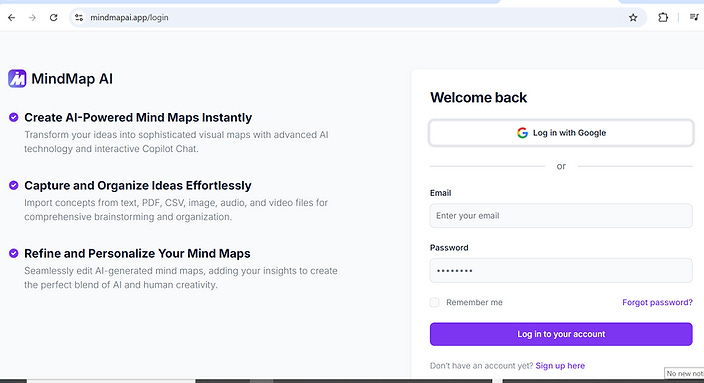The image size is (704, 383).
Task: Click the Remember me label text
Action: (x=474, y=302)
